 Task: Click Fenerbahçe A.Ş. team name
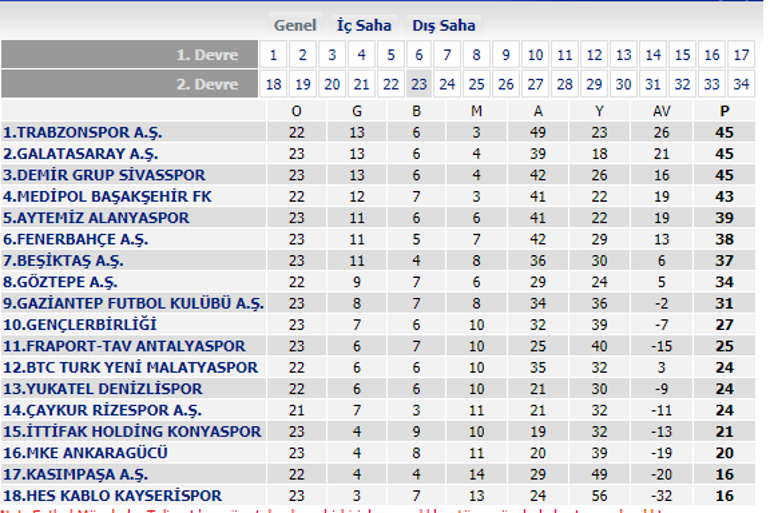(x=76, y=239)
